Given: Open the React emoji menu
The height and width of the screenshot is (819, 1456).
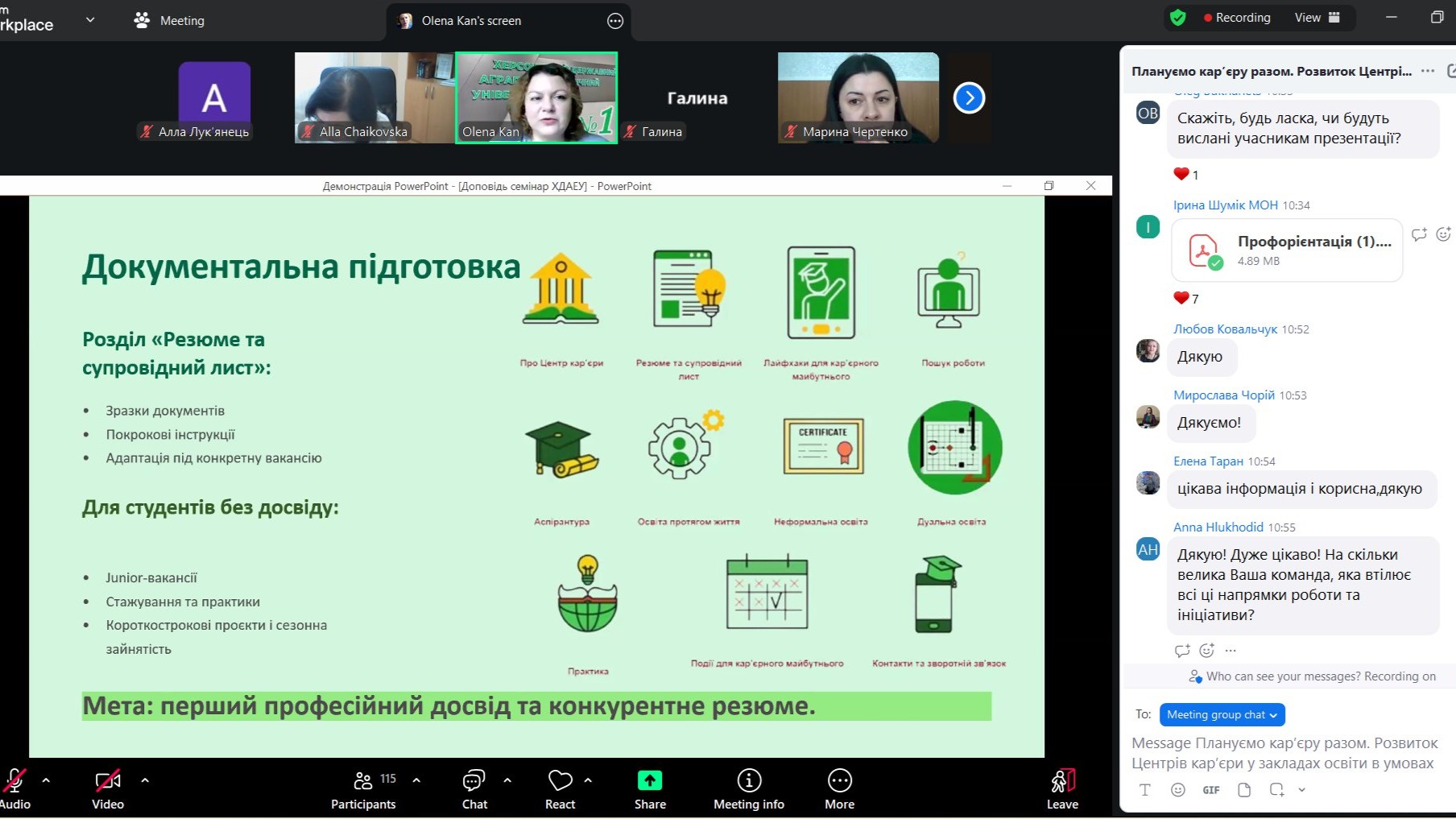Looking at the screenshot, I should (x=560, y=788).
